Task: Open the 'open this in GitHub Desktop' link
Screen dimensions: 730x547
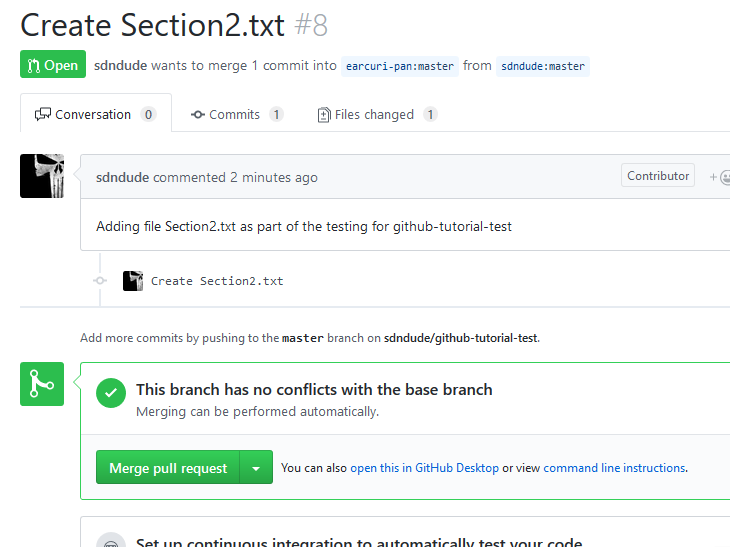Action: click(424, 468)
